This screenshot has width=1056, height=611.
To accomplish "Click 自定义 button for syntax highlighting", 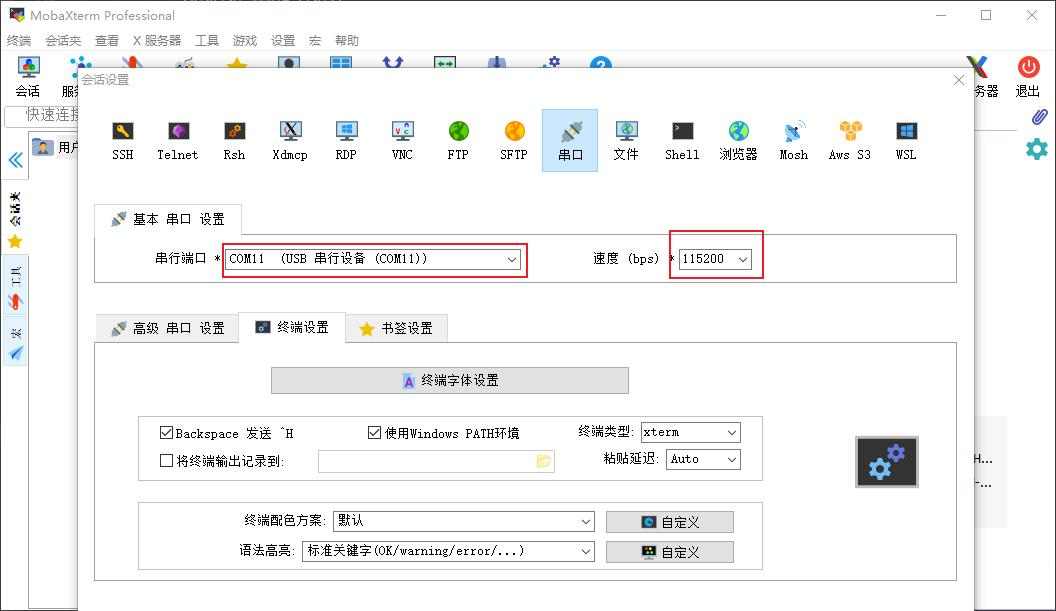I will [669, 552].
